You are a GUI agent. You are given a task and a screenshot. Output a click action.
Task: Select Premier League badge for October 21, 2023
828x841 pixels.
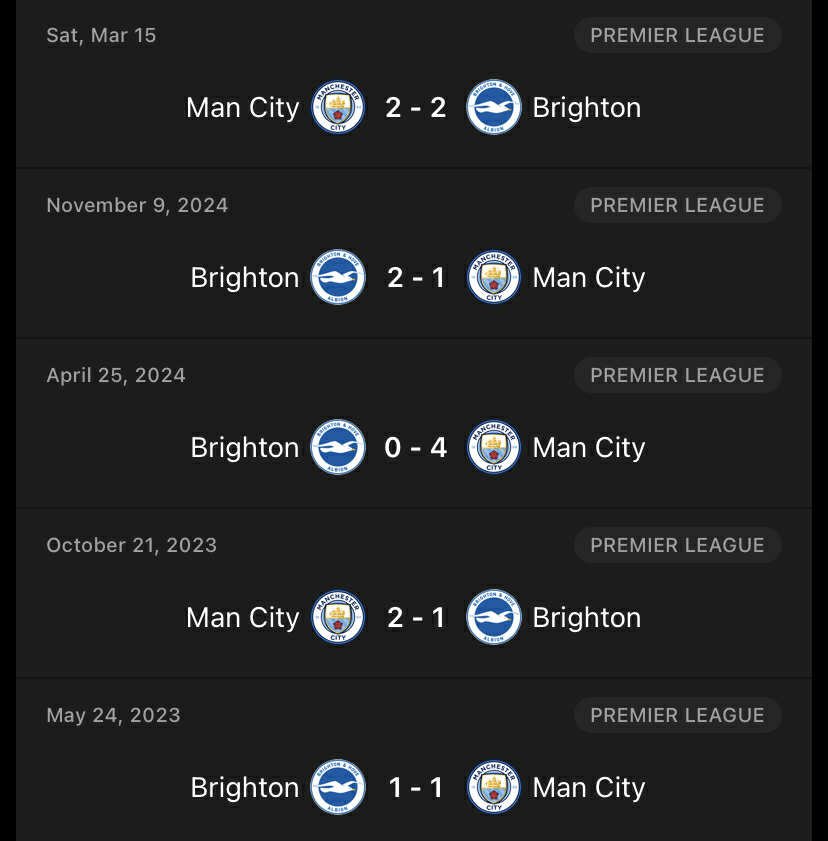tap(677, 545)
